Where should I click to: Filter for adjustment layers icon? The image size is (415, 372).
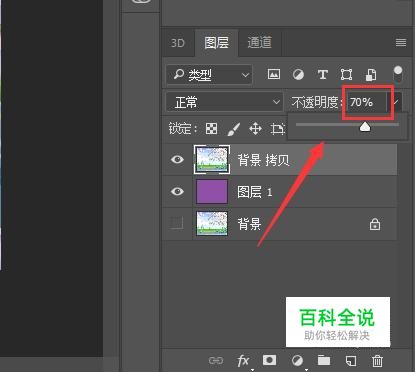tap(298, 74)
